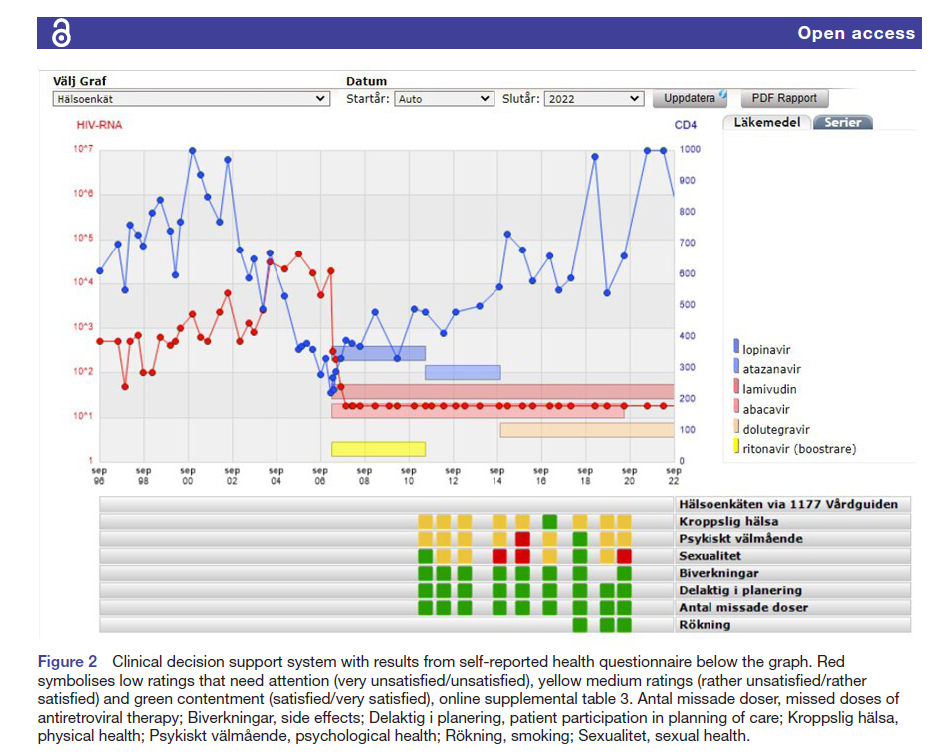
Task: Click the refresh icon on Uppdatera button
Action: point(721,96)
